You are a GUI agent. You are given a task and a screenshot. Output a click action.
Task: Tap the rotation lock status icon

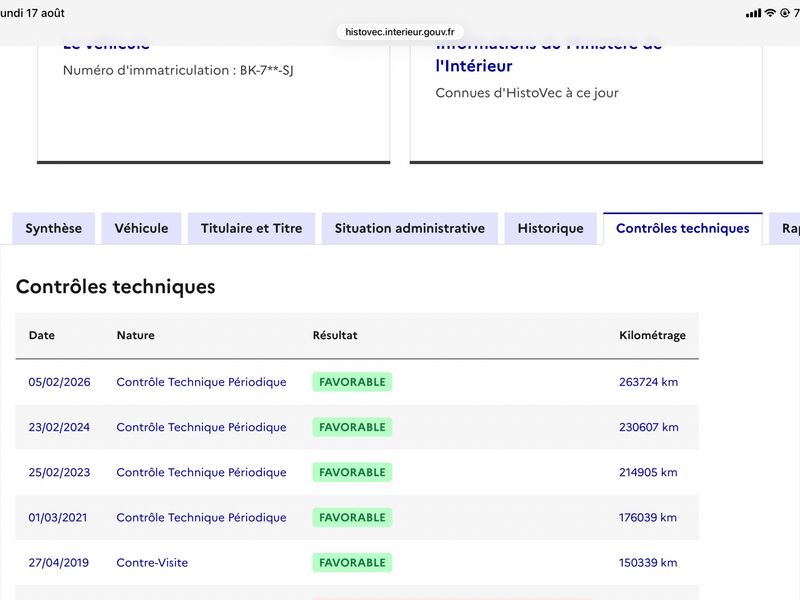click(x=785, y=13)
